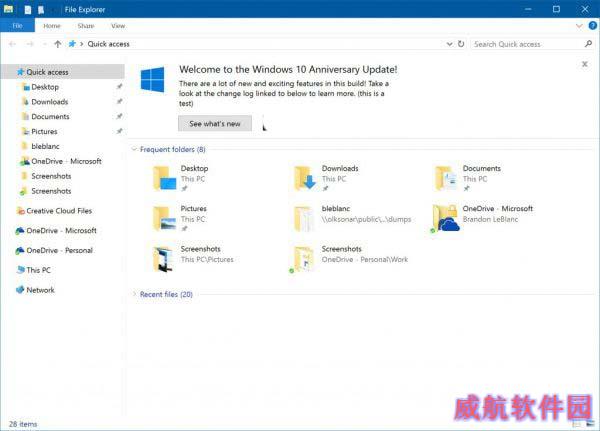Click the Brandon LeBlanc subtitle text
The width and height of the screenshot is (600, 431).
(490, 219)
